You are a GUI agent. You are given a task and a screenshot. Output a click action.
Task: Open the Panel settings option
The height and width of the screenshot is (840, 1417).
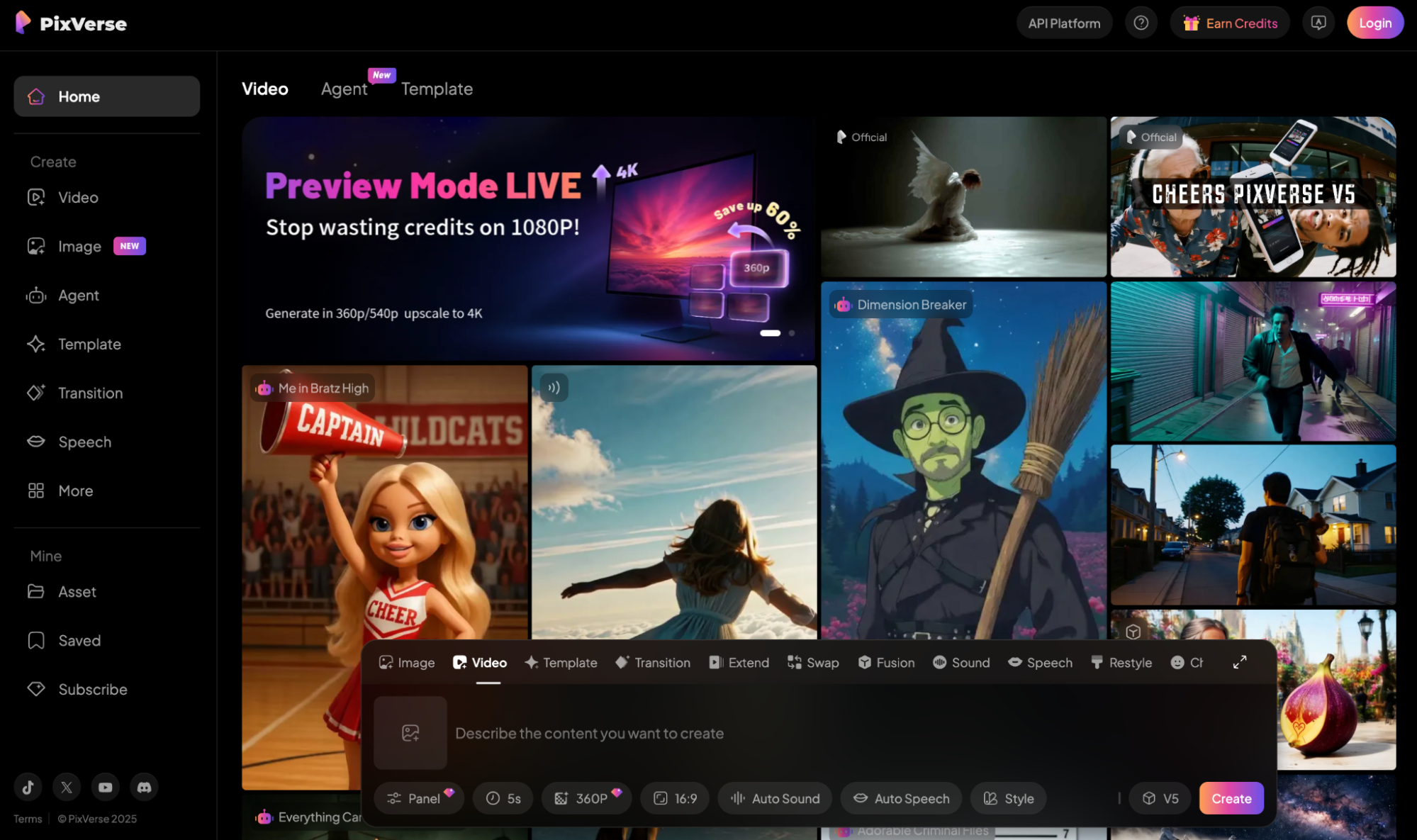(419, 798)
